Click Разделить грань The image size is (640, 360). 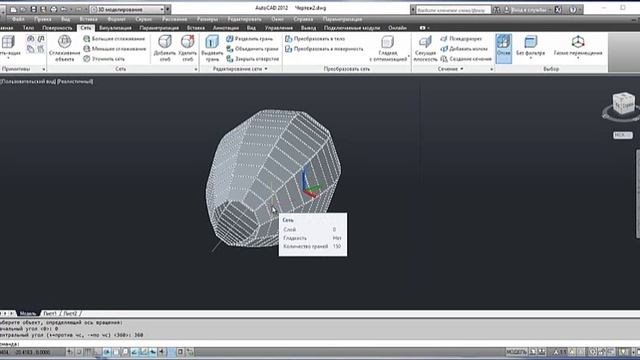click(250, 39)
